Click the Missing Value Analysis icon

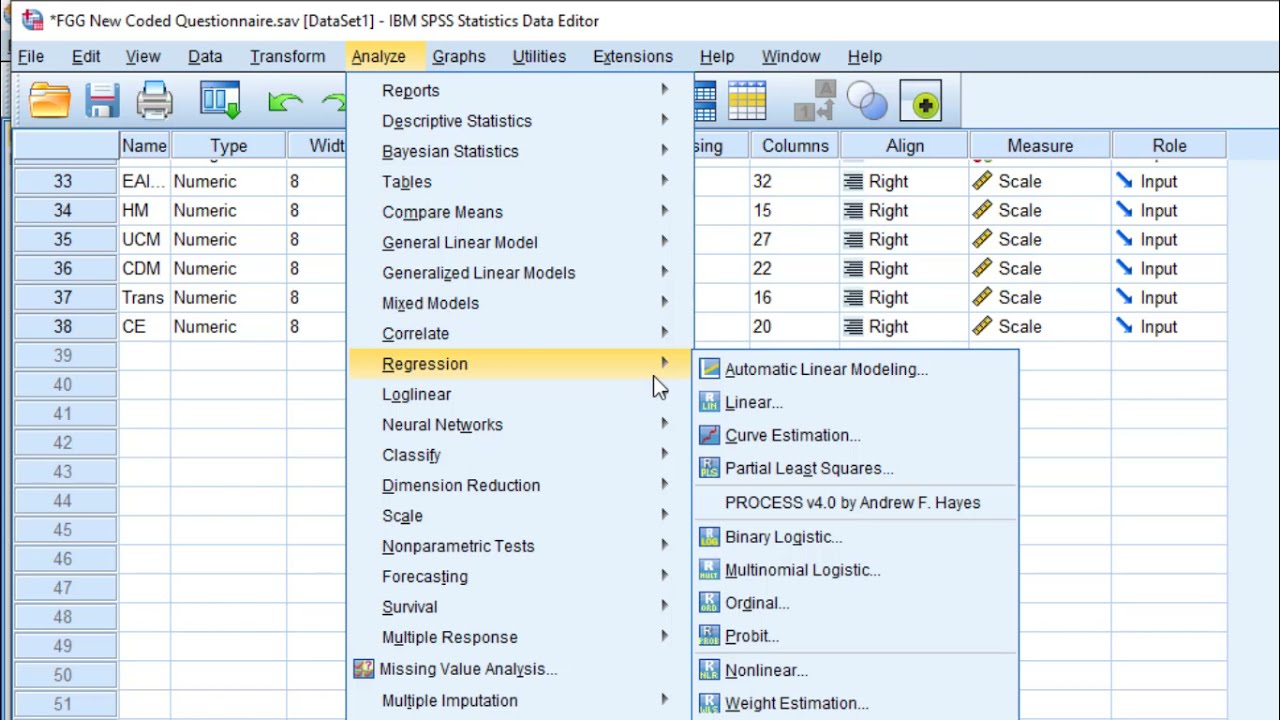click(x=364, y=669)
